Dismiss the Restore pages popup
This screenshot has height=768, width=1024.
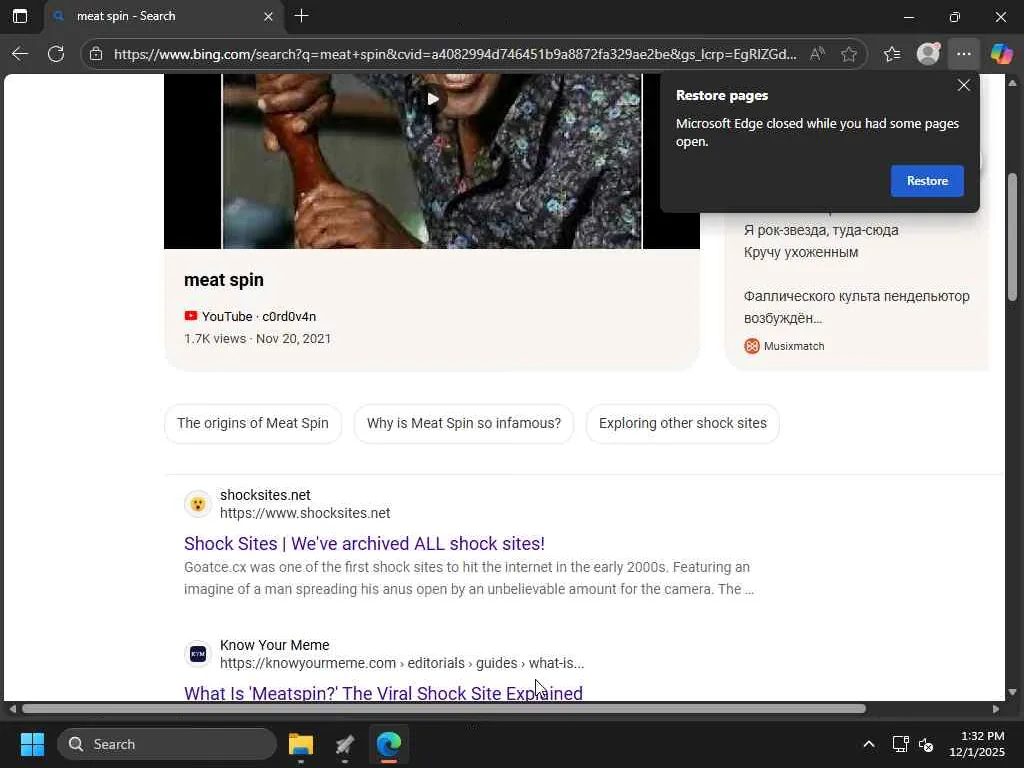click(x=963, y=85)
